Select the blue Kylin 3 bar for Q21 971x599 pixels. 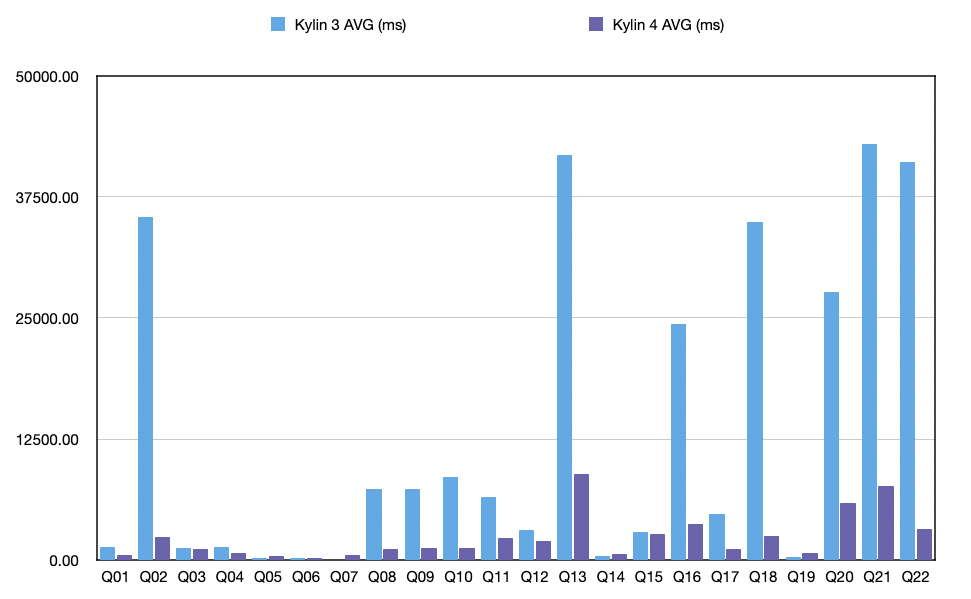(x=869, y=352)
